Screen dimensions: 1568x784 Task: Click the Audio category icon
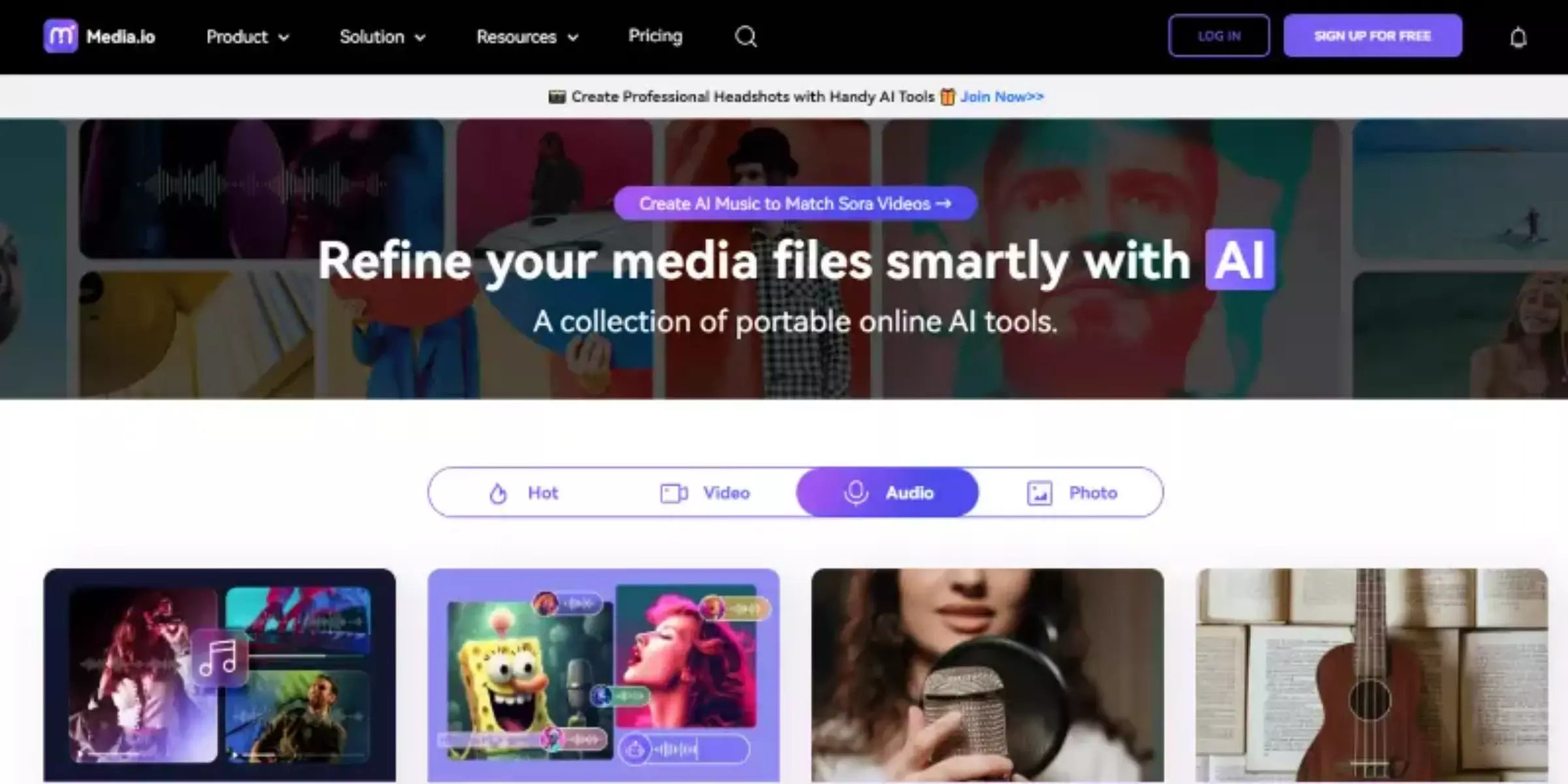click(x=855, y=492)
